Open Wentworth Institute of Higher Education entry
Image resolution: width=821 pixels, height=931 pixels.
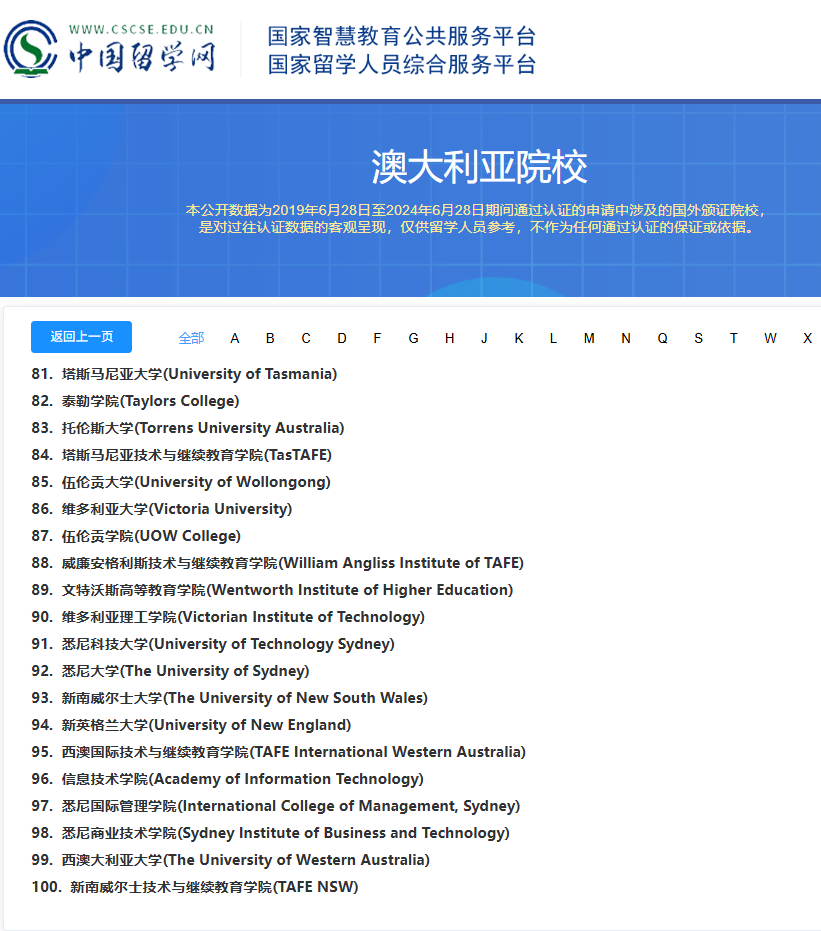(x=272, y=590)
